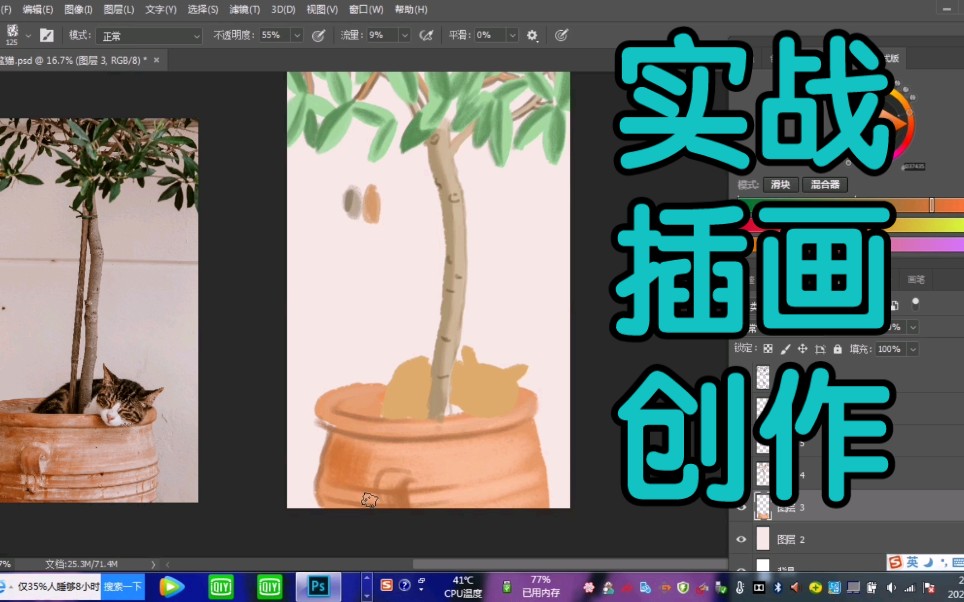Click the Photoshop icon in the taskbar
This screenshot has height=602, width=964.
(318, 584)
